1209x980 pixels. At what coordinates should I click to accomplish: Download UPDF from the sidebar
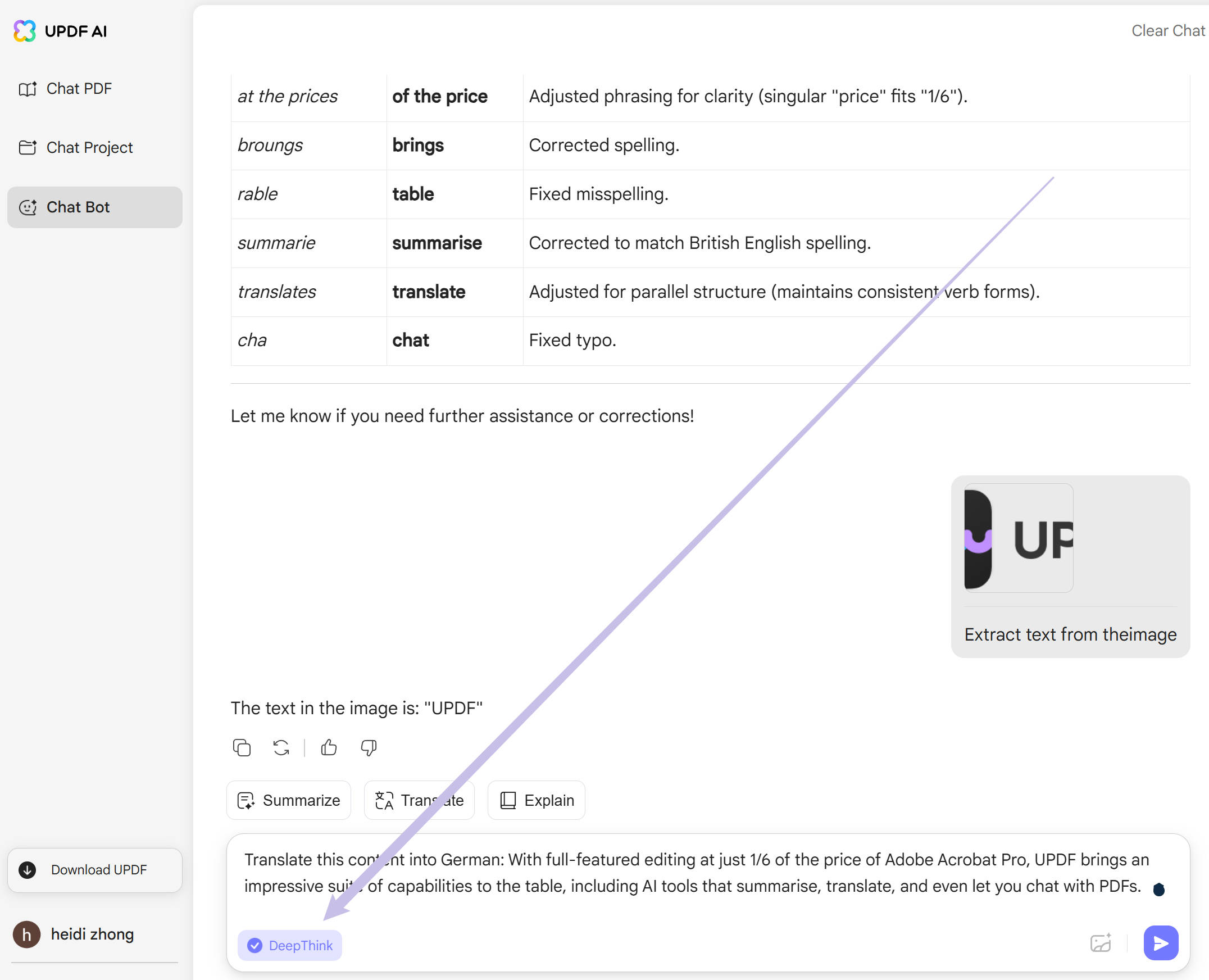94,870
